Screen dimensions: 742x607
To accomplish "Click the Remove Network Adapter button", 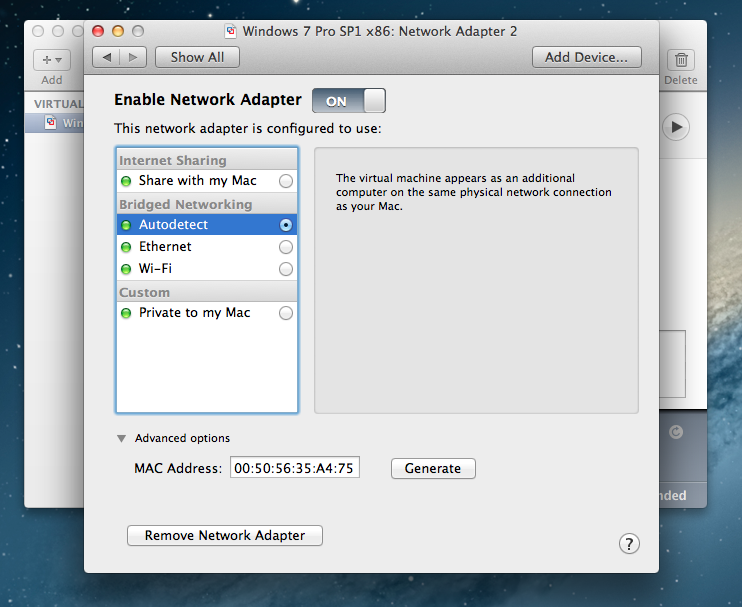I will pyautogui.click(x=225, y=535).
